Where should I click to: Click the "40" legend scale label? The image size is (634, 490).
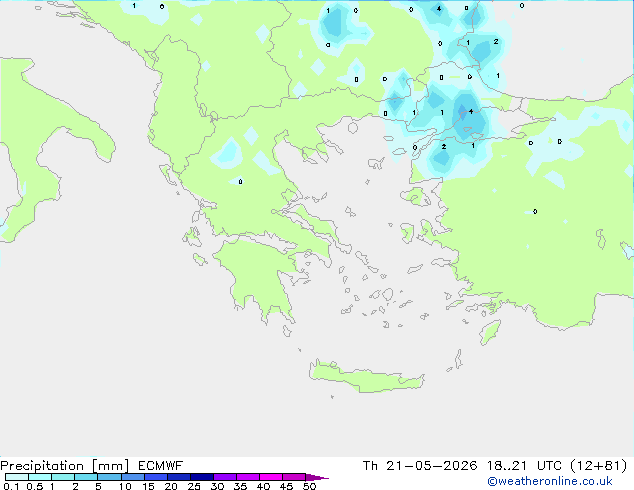(x=264, y=486)
